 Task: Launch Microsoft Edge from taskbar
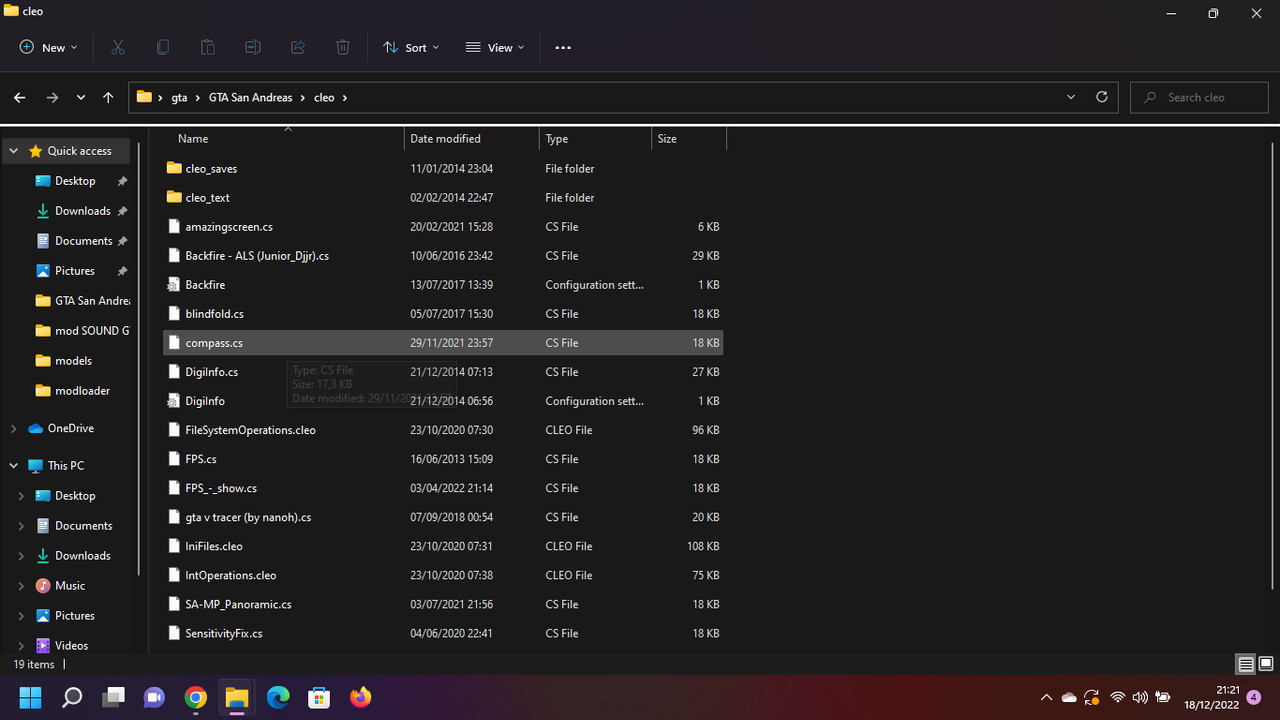pos(278,697)
